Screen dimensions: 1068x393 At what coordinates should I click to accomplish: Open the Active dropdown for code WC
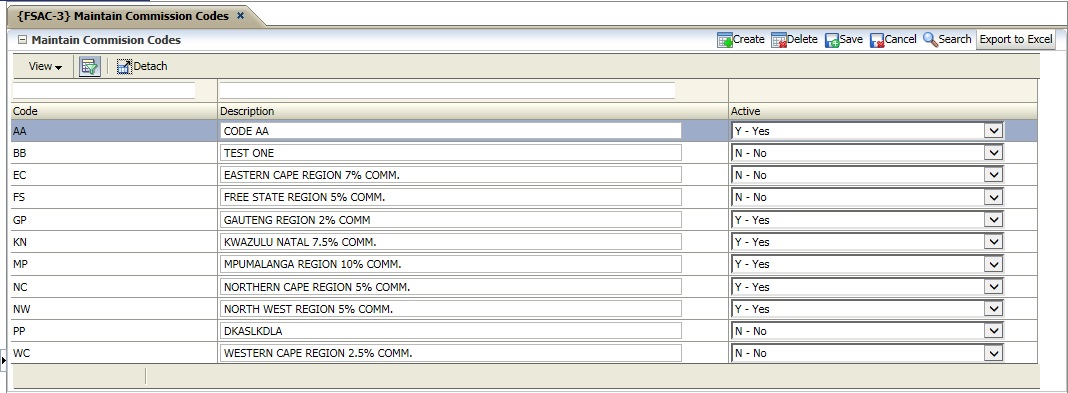point(994,353)
